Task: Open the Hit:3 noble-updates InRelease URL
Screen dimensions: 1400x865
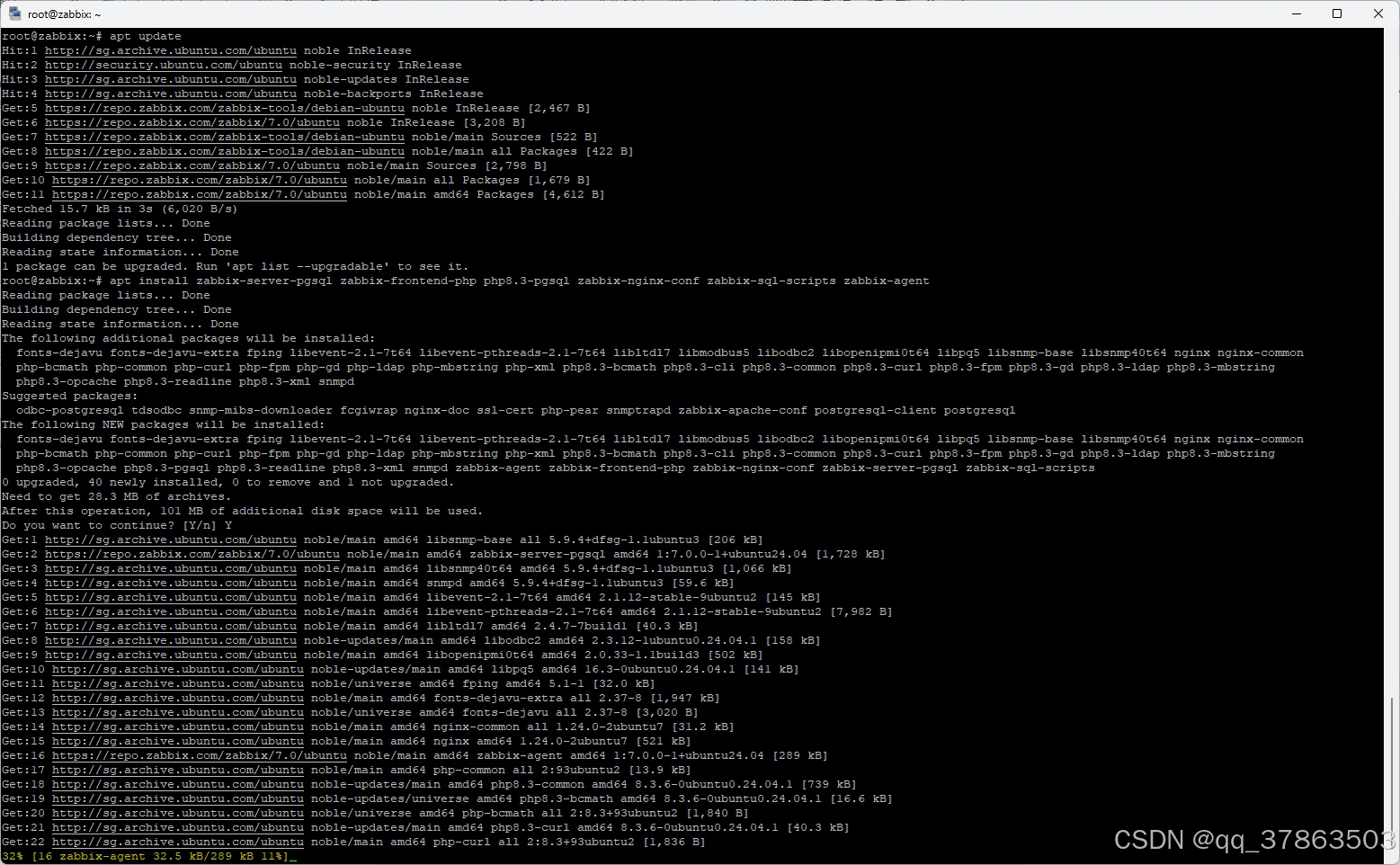Action: [x=171, y=80]
